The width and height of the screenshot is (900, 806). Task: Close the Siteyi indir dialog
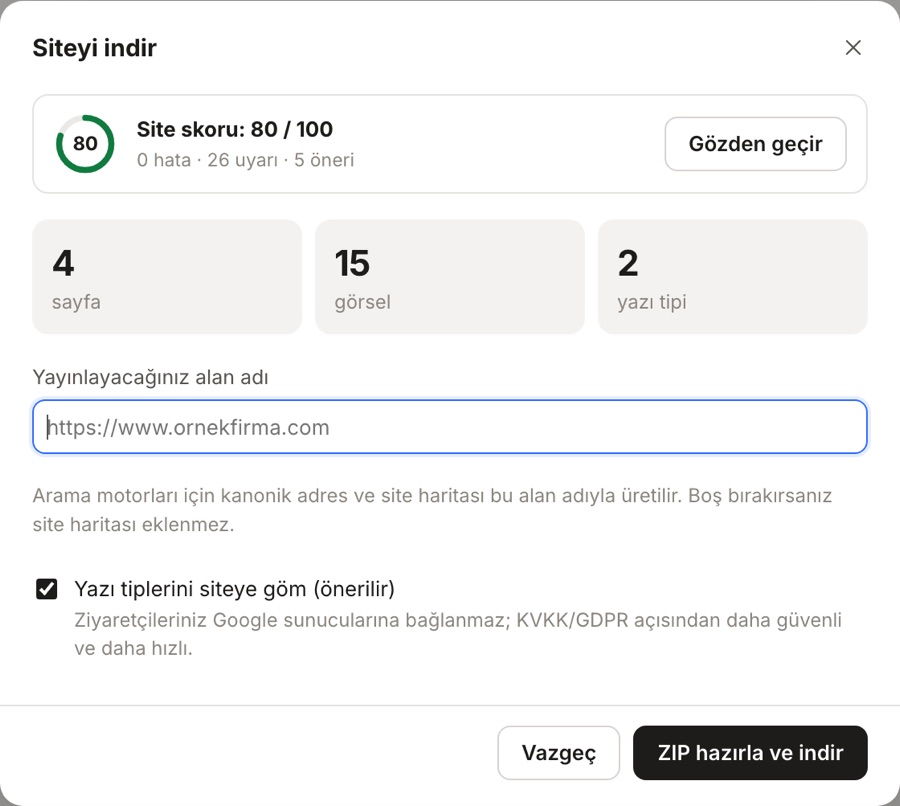click(x=853, y=48)
